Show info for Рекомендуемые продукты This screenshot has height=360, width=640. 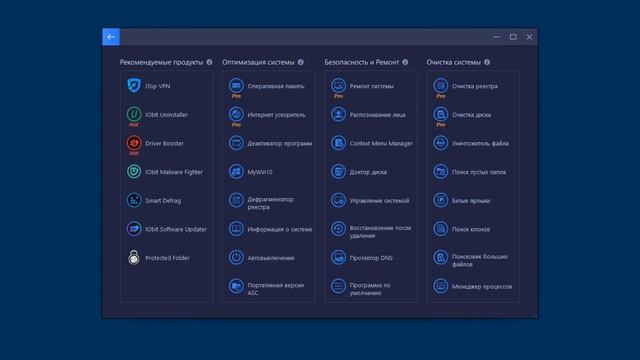(209, 62)
